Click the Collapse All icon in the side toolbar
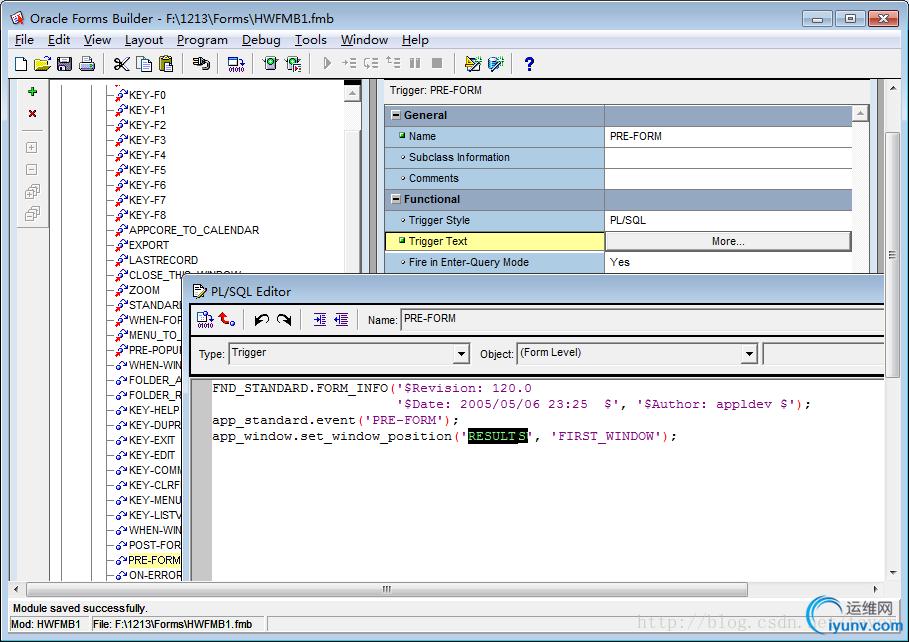This screenshot has width=909, height=642. [32, 214]
